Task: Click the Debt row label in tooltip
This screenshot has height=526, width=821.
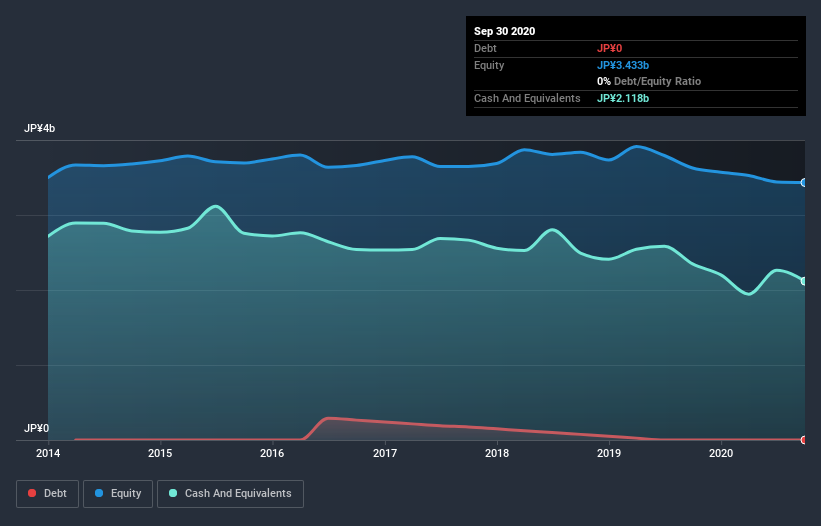Action: point(485,49)
